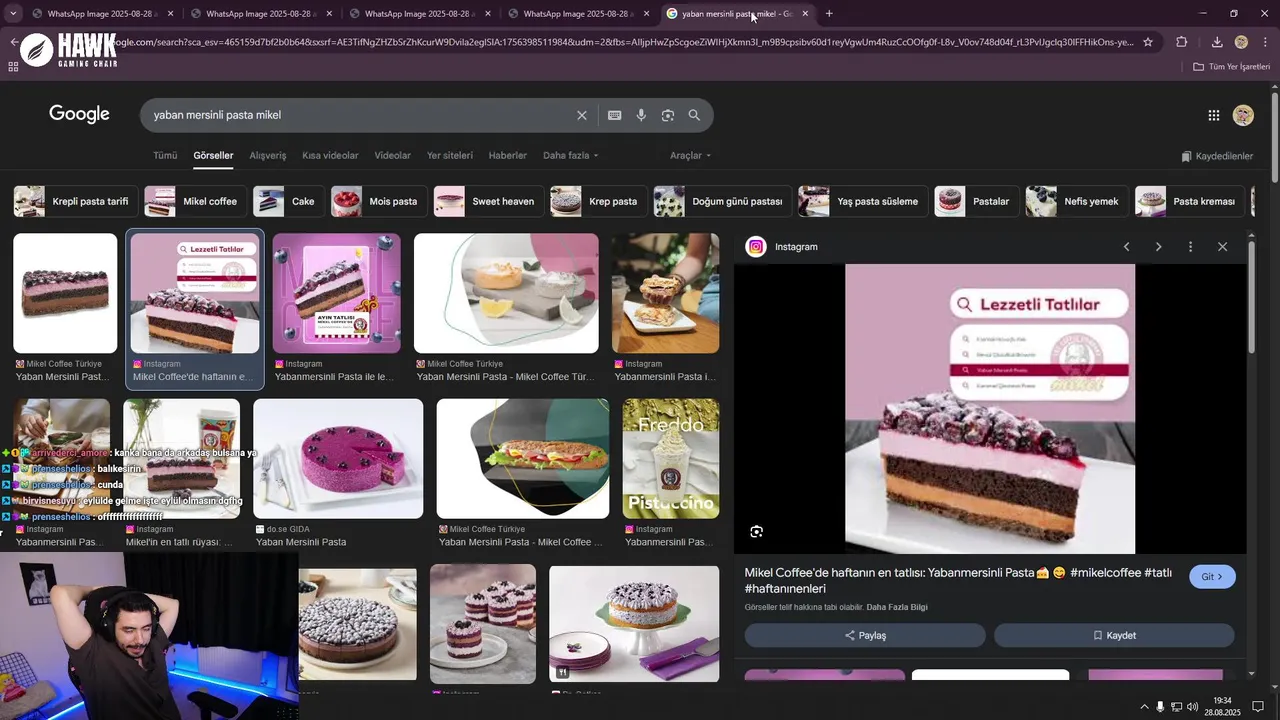Open first Mikel Coffee Türkiye cake thumbnail

pyautogui.click(x=65, y=293)
